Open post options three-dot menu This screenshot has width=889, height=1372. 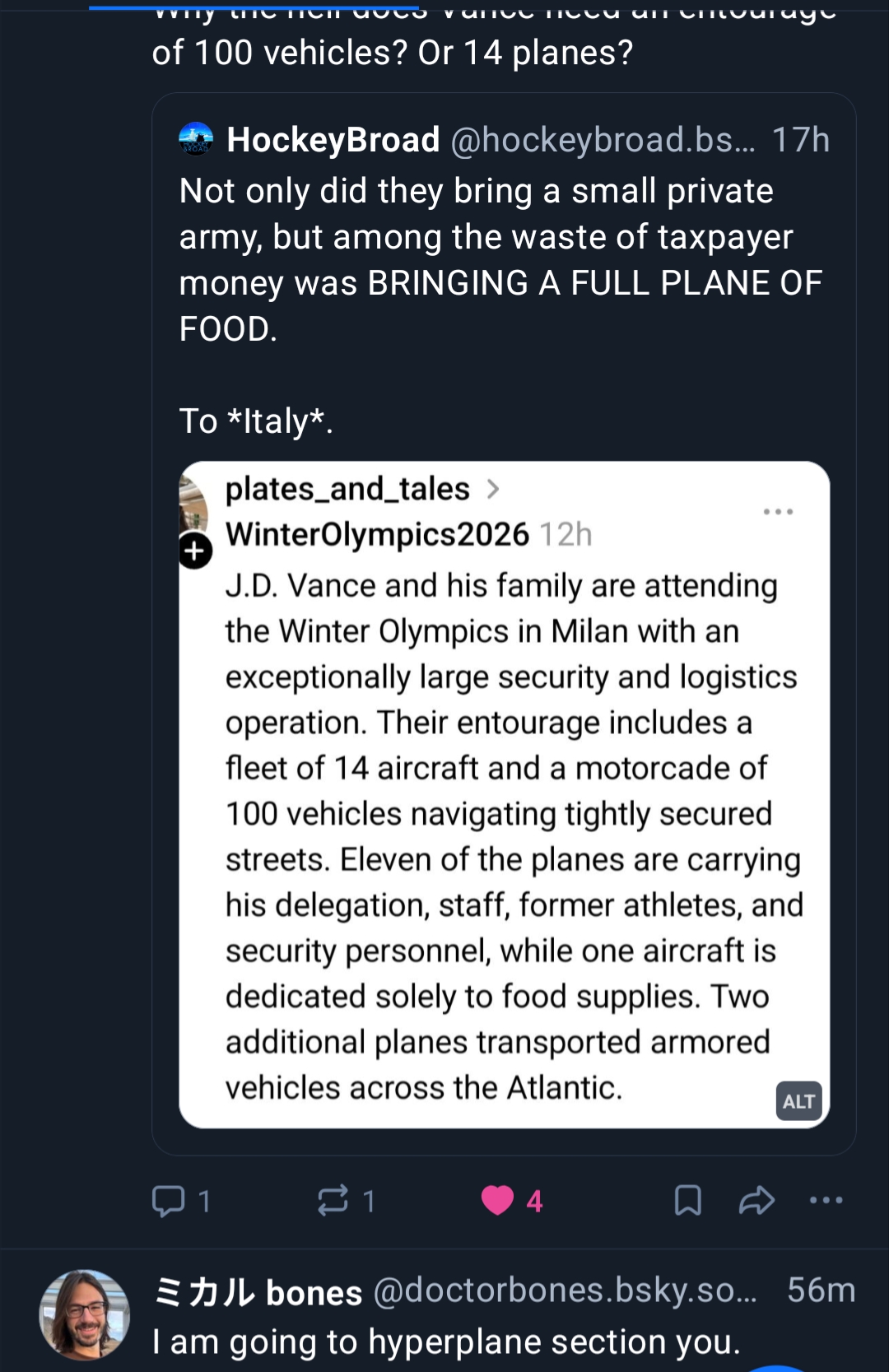(826, 1201)
